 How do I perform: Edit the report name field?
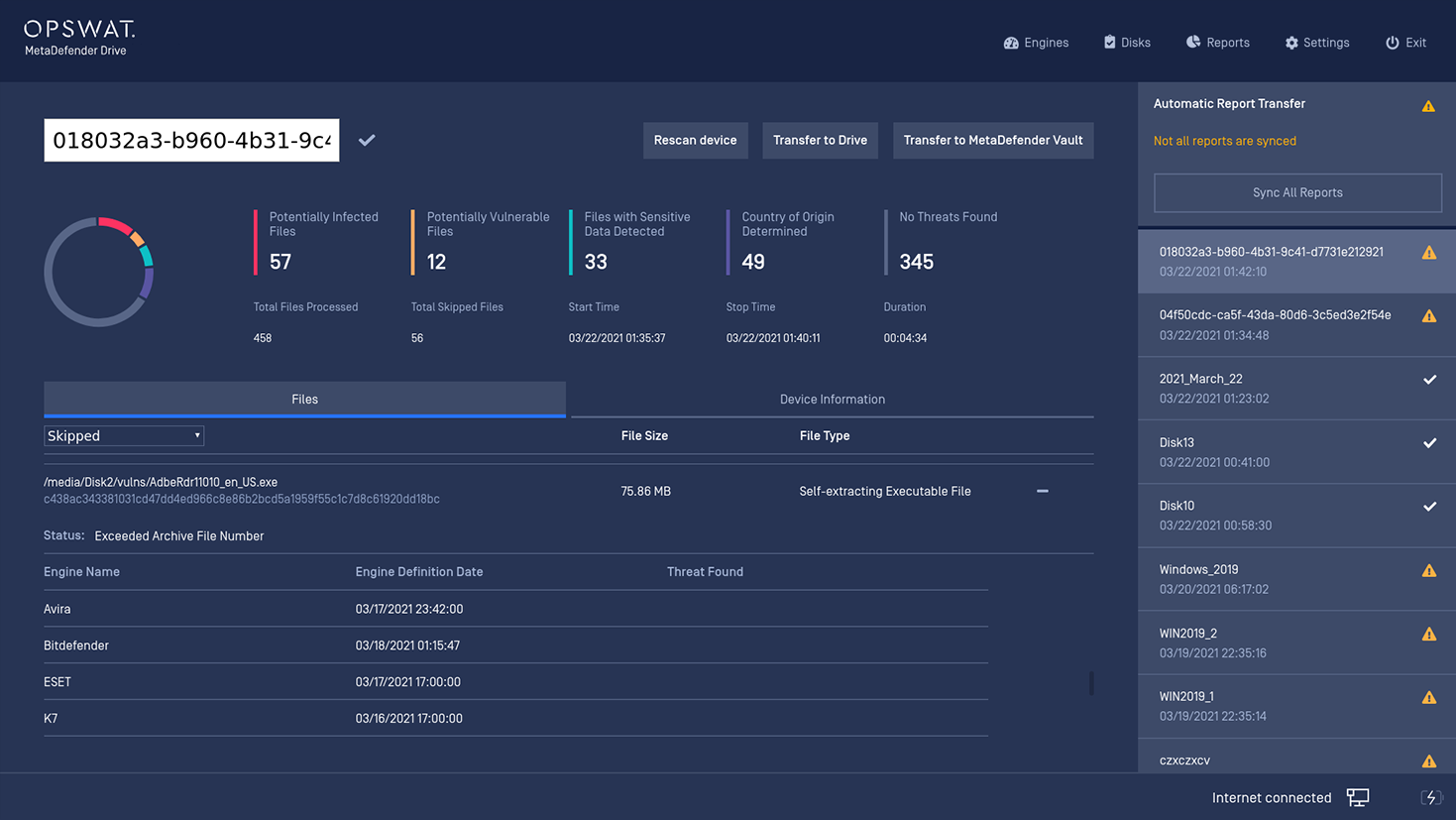(x=191, y=140)
